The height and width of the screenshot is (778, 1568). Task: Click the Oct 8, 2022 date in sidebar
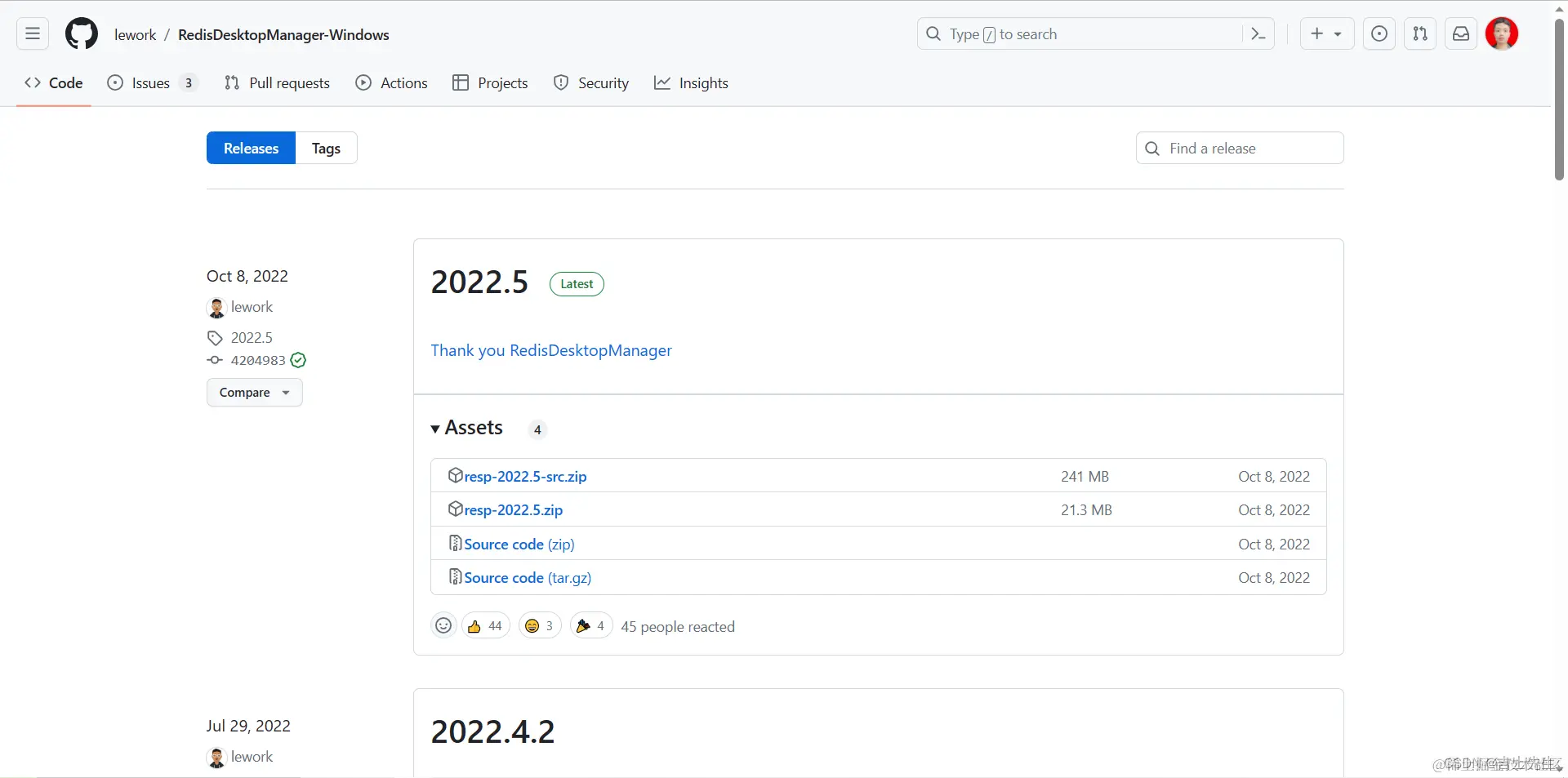pyautogui.click(x=247, y=277)
